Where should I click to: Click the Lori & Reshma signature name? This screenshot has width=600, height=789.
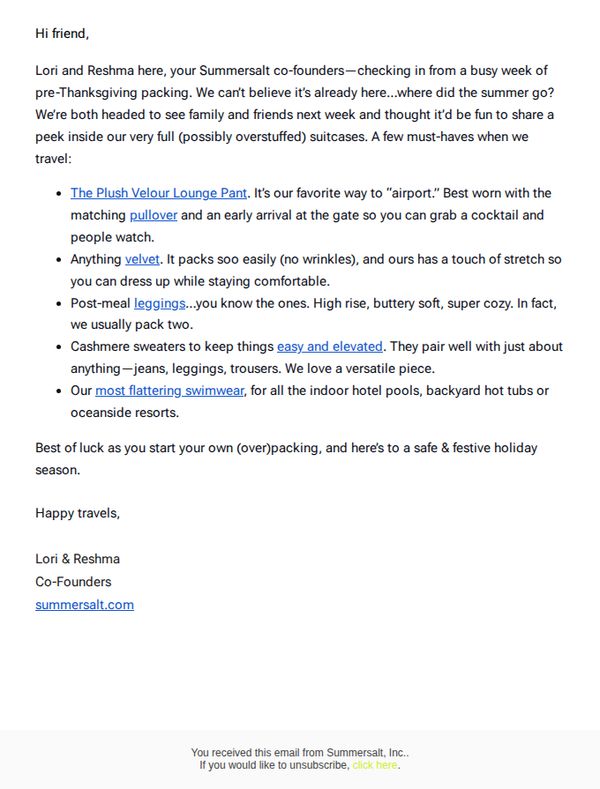click(x=78, y=559)
